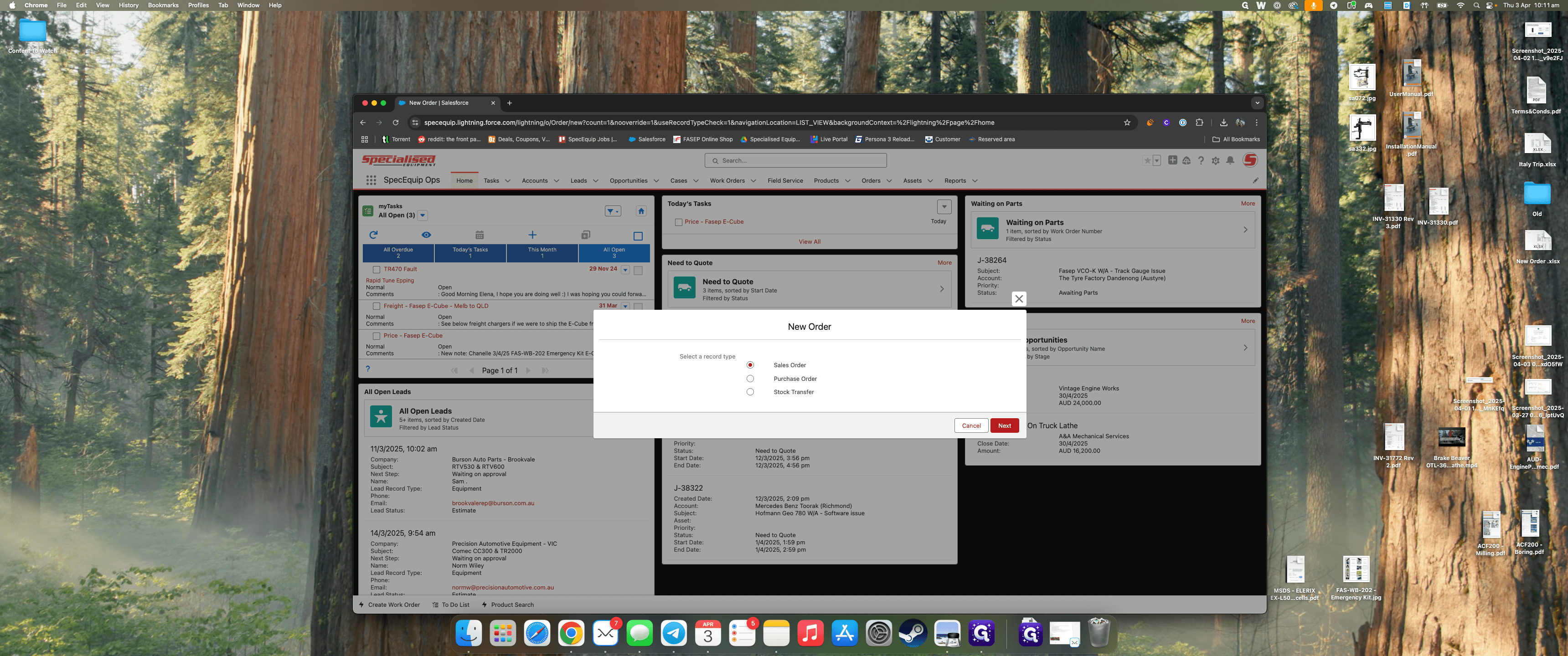Expand the Orders tab dropdown chevron
The width and height of the screenshot is (1568, 656).
click(889, 181)
